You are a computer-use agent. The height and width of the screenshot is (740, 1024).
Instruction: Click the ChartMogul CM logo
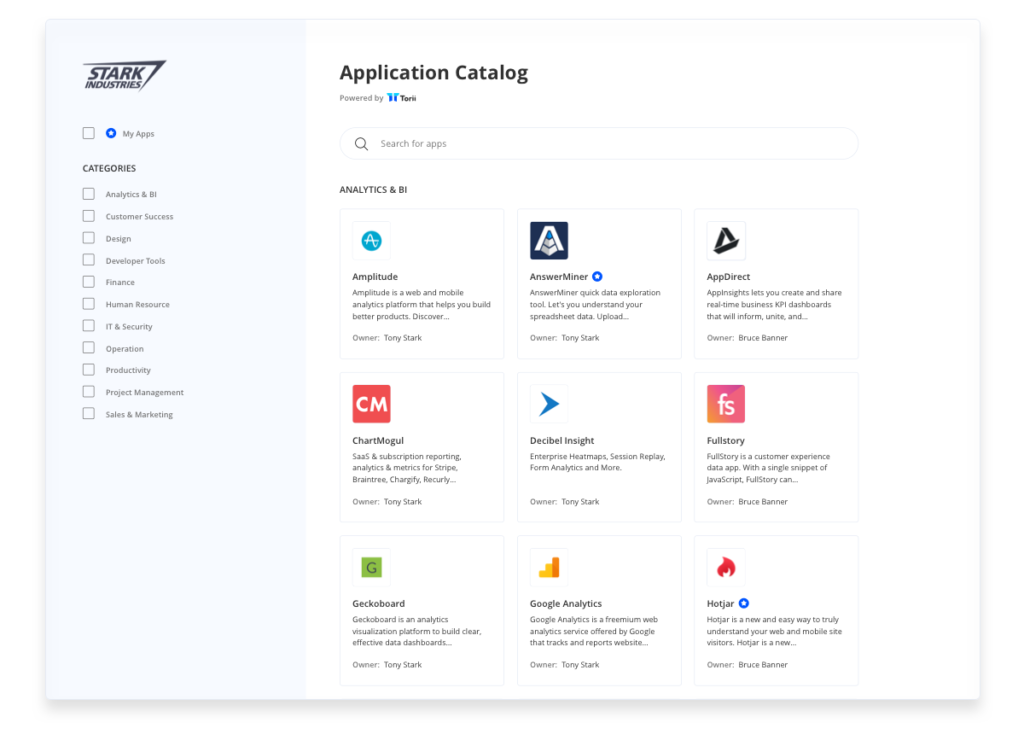click(371, 404)
